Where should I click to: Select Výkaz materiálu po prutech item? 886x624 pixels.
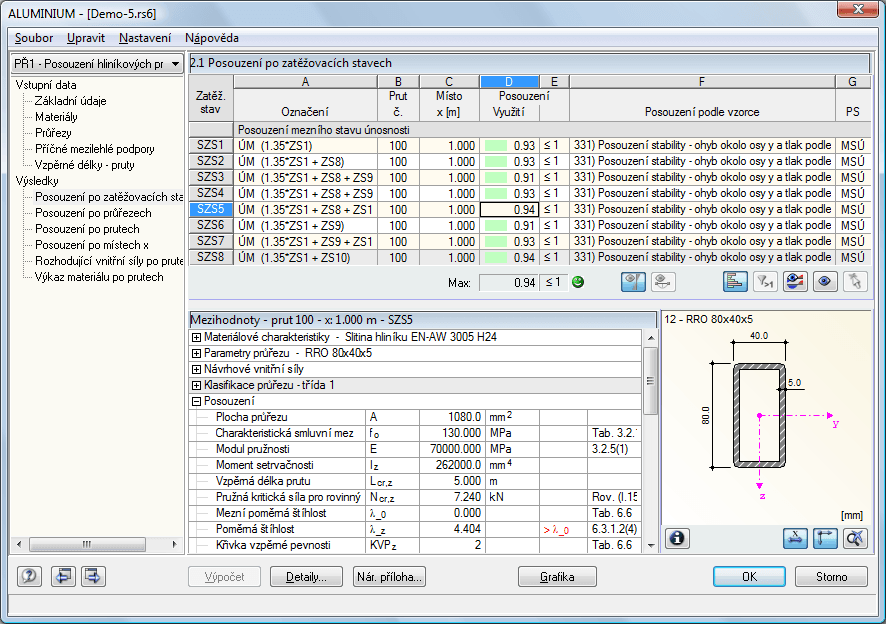99,277
